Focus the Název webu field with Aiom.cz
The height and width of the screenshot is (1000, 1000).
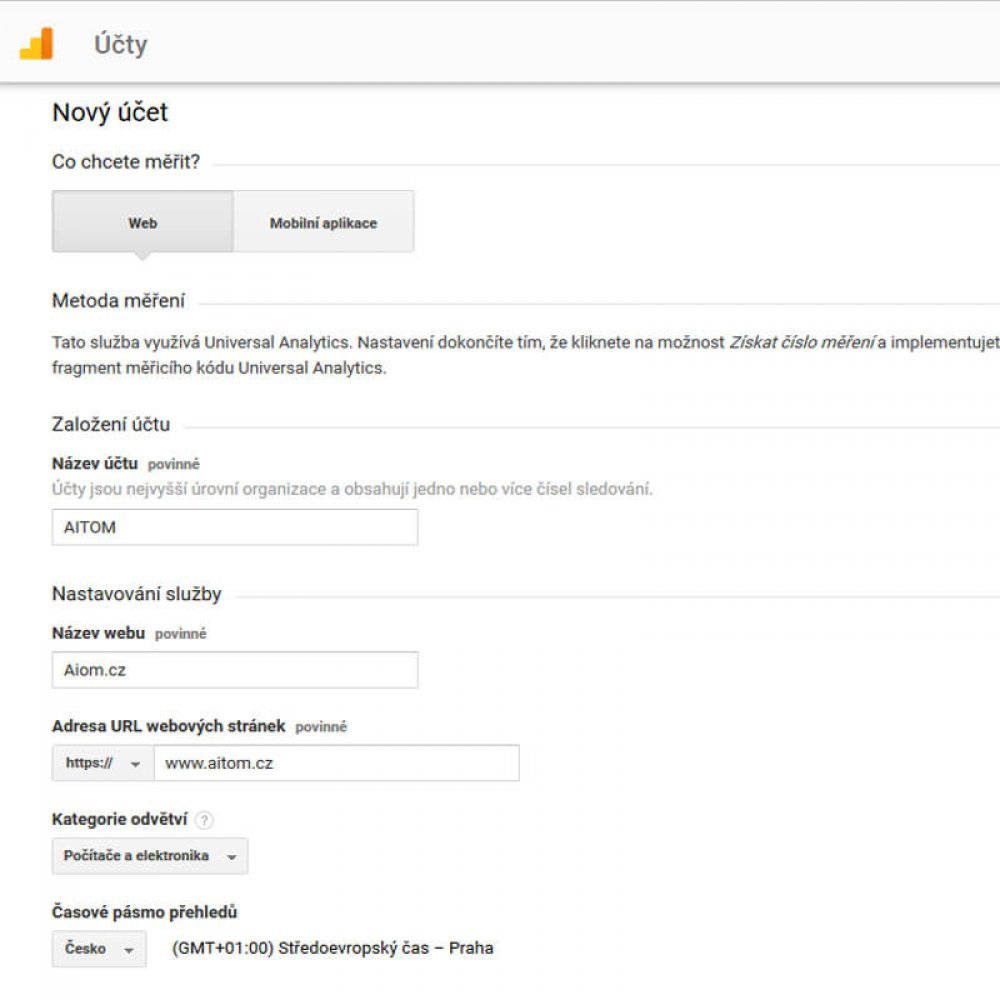click(234, 670)
